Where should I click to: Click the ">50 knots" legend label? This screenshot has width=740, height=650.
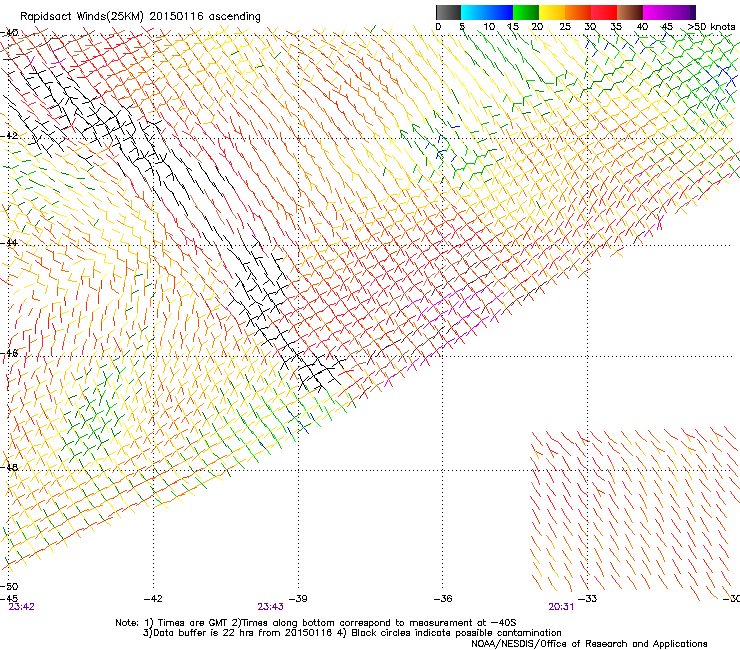[x=711, y=27]
